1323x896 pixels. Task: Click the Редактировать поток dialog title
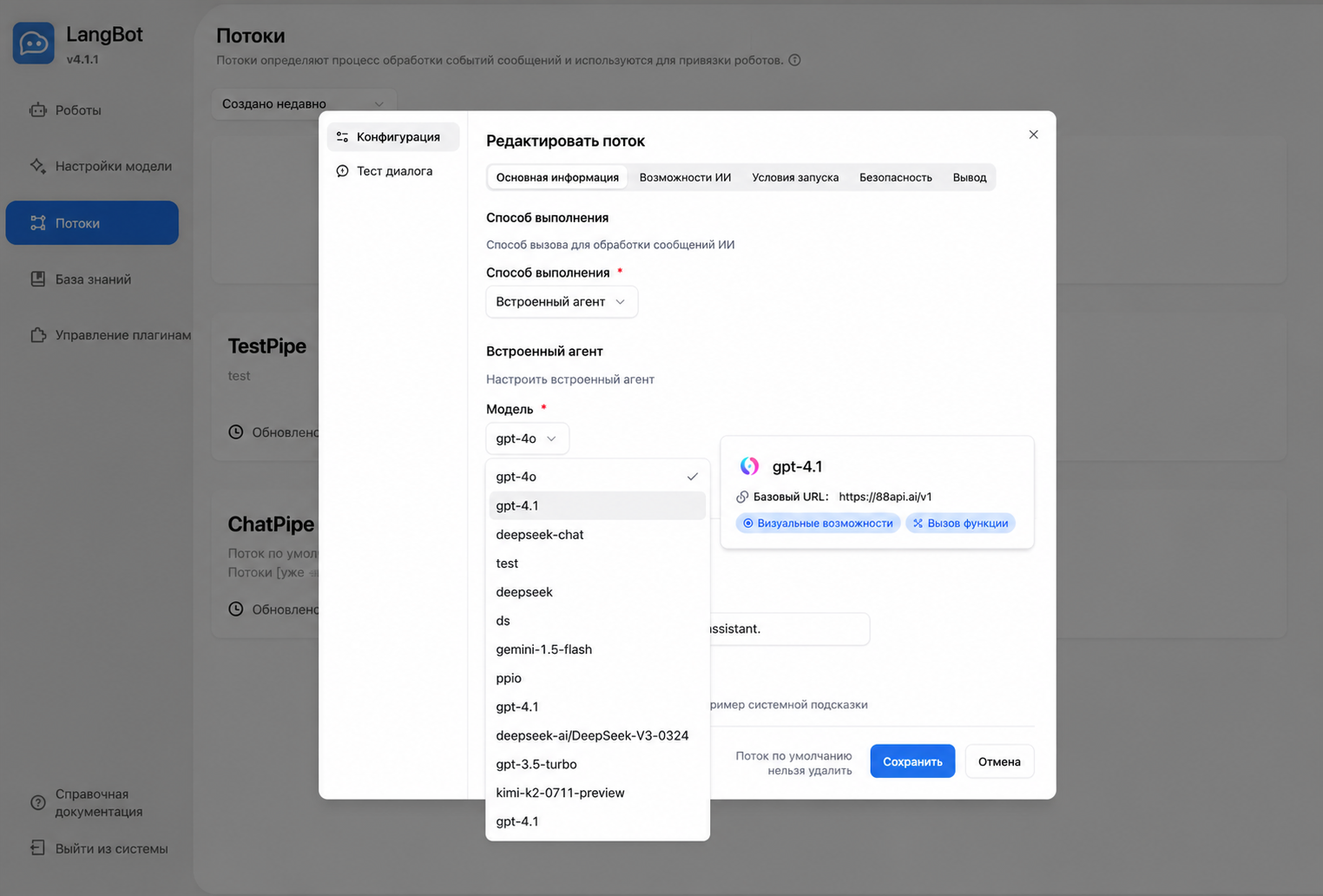tap(565, 141)
